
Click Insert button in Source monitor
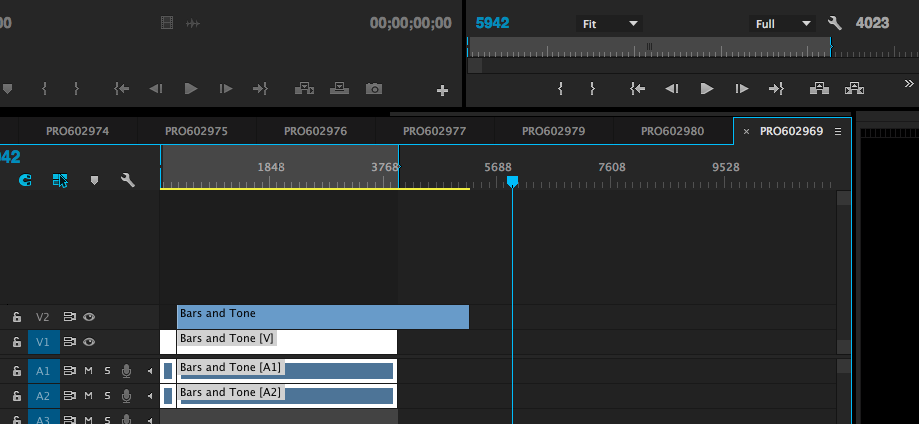304,89
